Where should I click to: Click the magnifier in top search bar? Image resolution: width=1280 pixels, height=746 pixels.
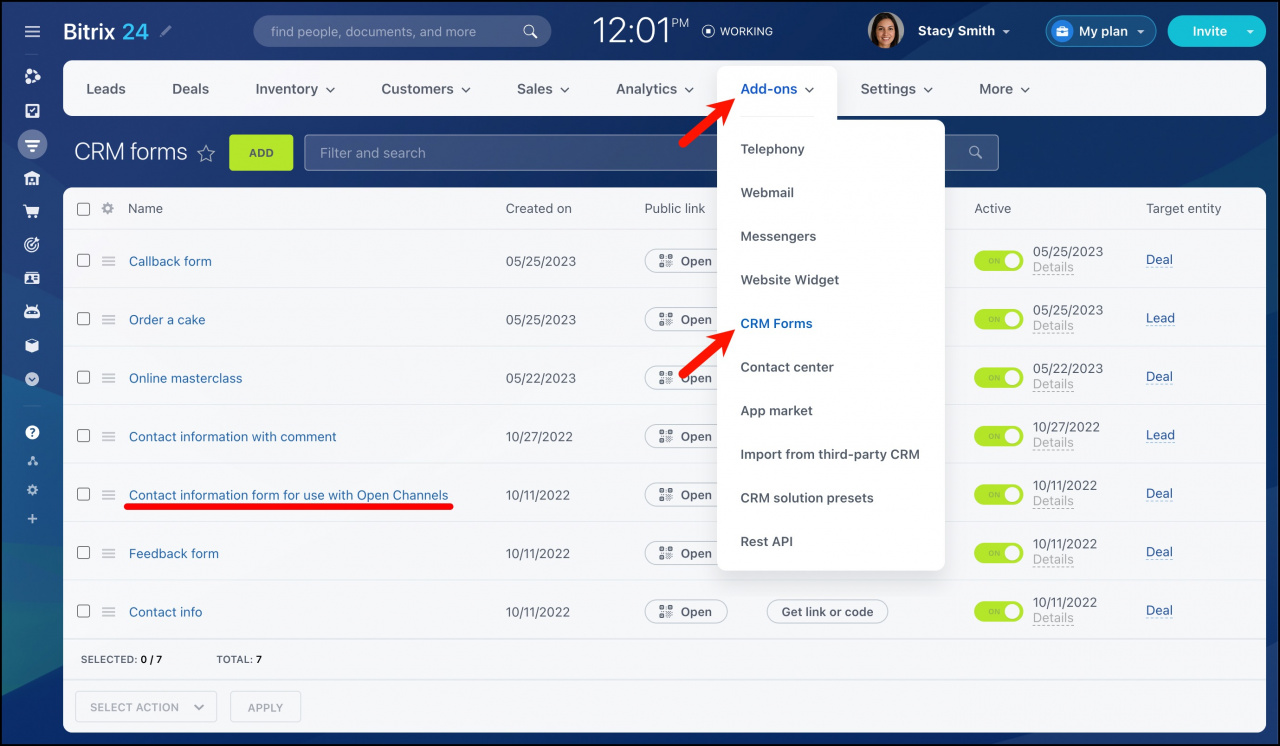pyautogui.click(x=531, y=32)
